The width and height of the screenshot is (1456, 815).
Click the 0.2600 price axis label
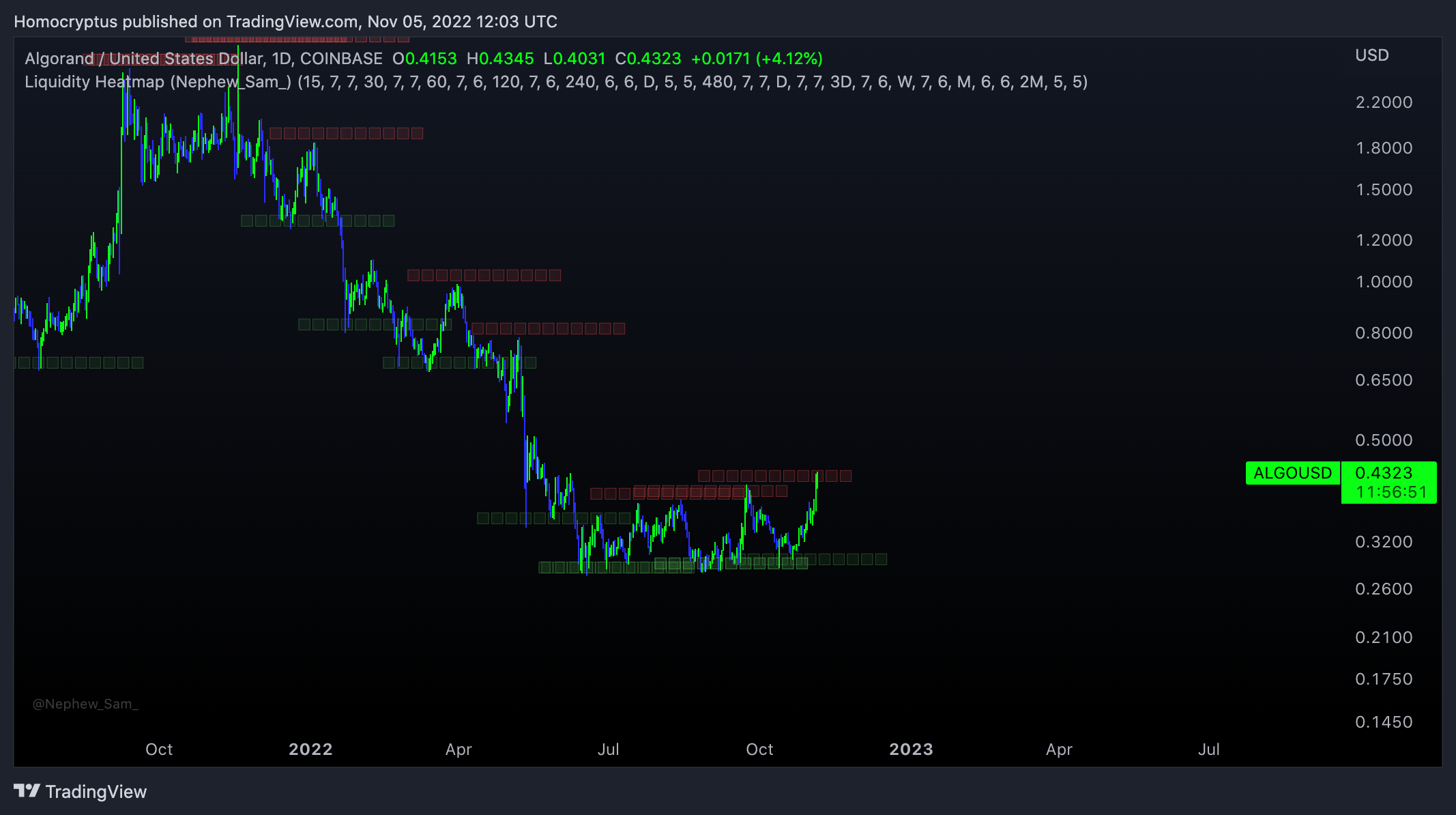(x=1384, y=589)
